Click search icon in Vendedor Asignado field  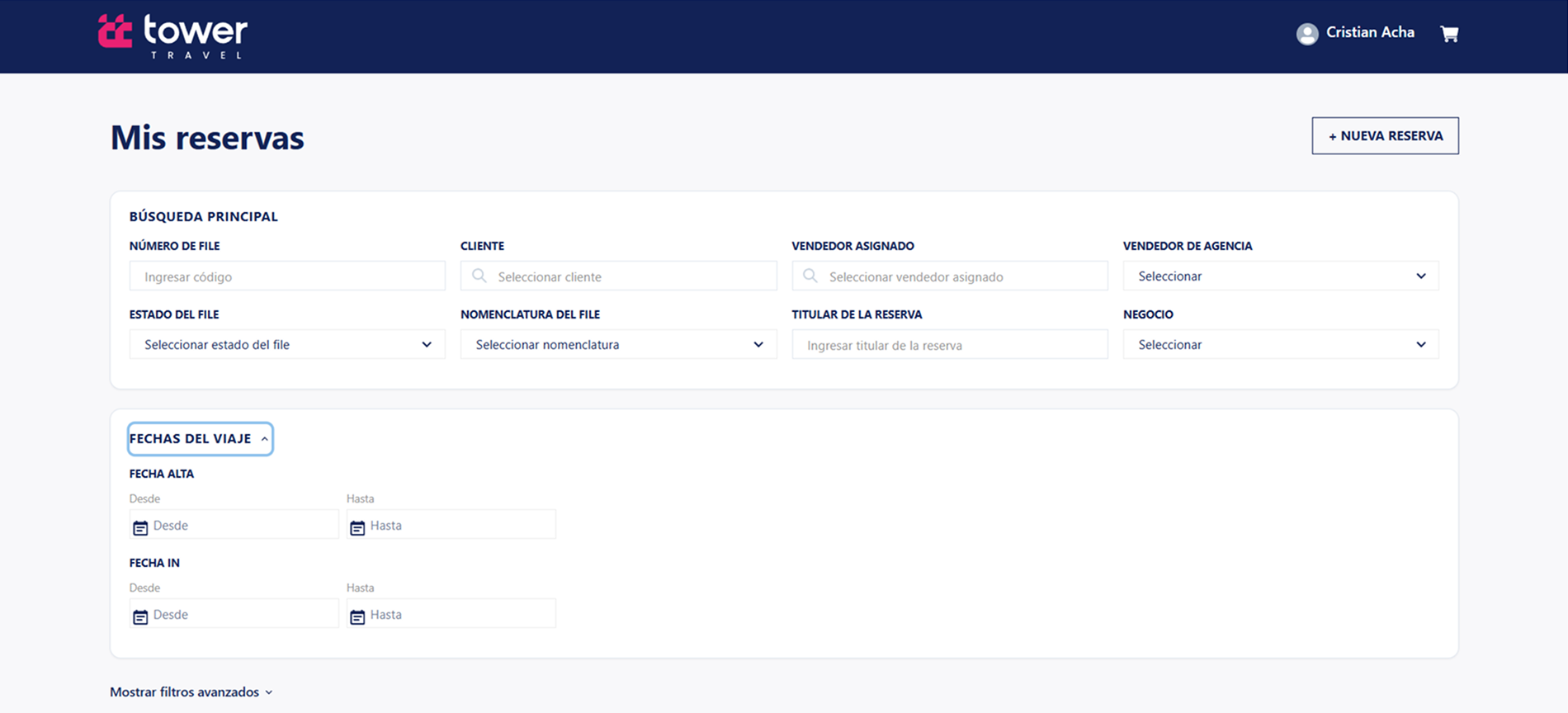click(810, 276)
